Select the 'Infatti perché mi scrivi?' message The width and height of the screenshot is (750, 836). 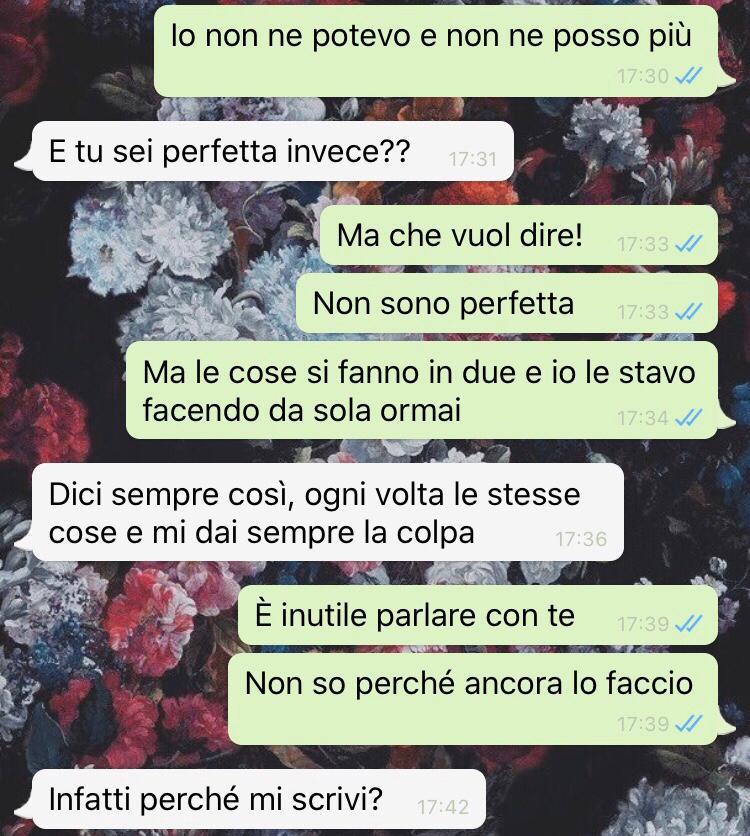click(259, 799)
